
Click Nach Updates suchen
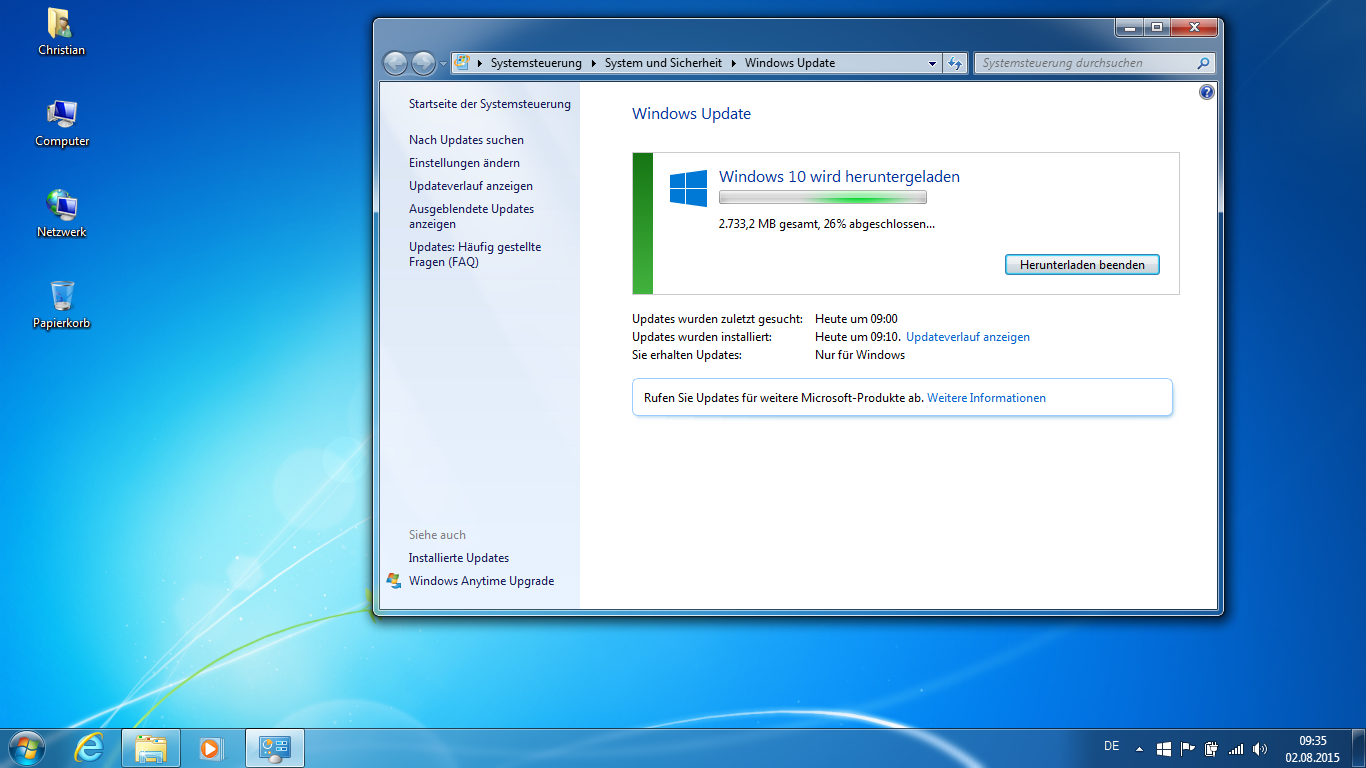coord(466,140)
